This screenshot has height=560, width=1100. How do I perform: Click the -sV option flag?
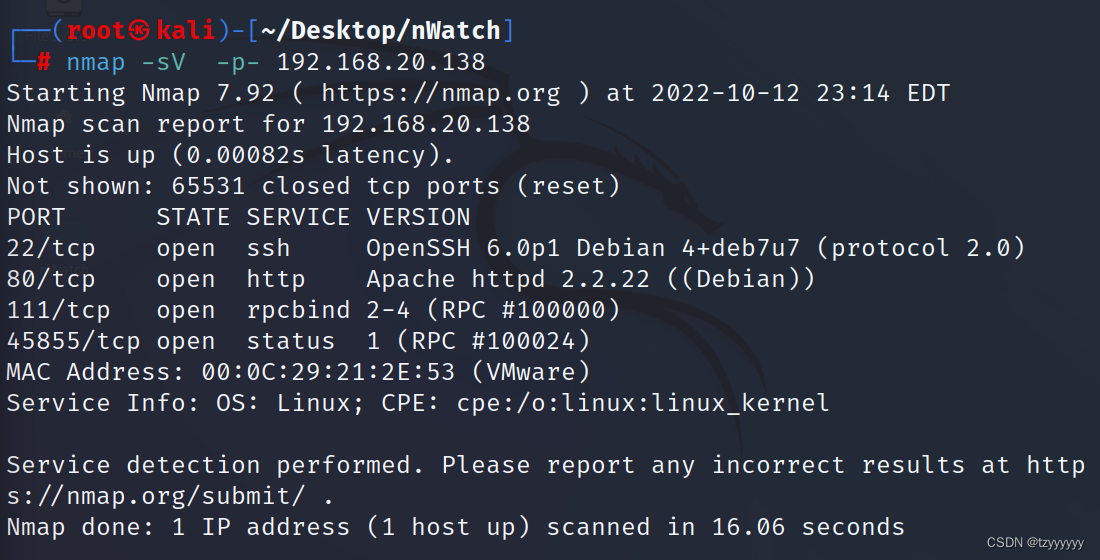(x=163, y=62)
